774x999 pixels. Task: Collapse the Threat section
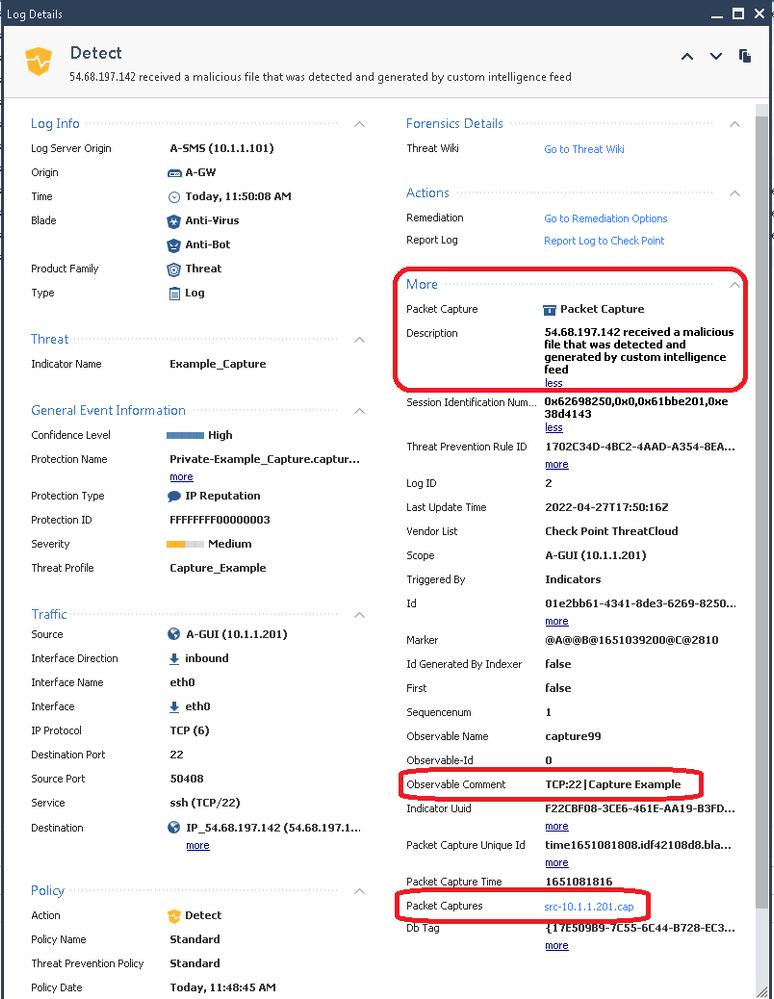point(359,340)
